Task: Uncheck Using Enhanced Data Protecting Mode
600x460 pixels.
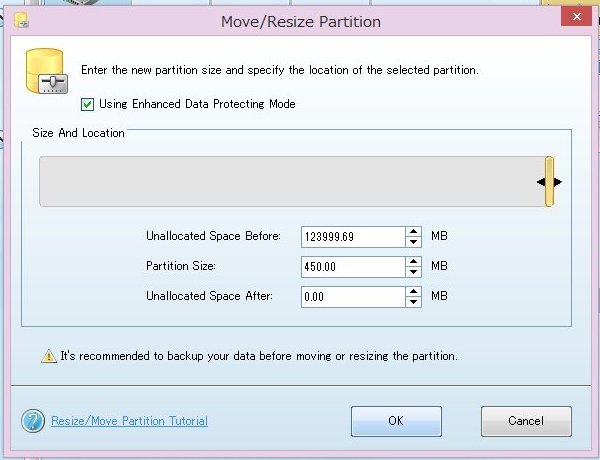Action: 87,104
